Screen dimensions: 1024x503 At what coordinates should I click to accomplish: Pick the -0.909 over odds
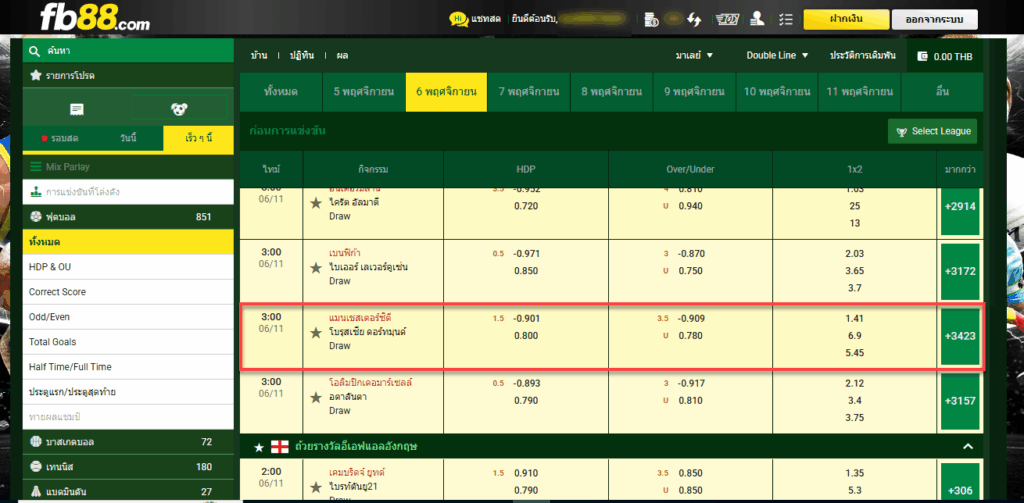pyautogui.click(x=691, y=319)
